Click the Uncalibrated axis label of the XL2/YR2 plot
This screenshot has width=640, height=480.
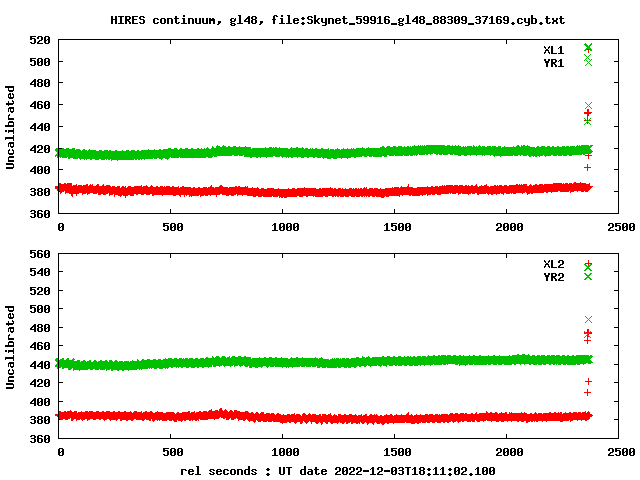coord(10,347)
